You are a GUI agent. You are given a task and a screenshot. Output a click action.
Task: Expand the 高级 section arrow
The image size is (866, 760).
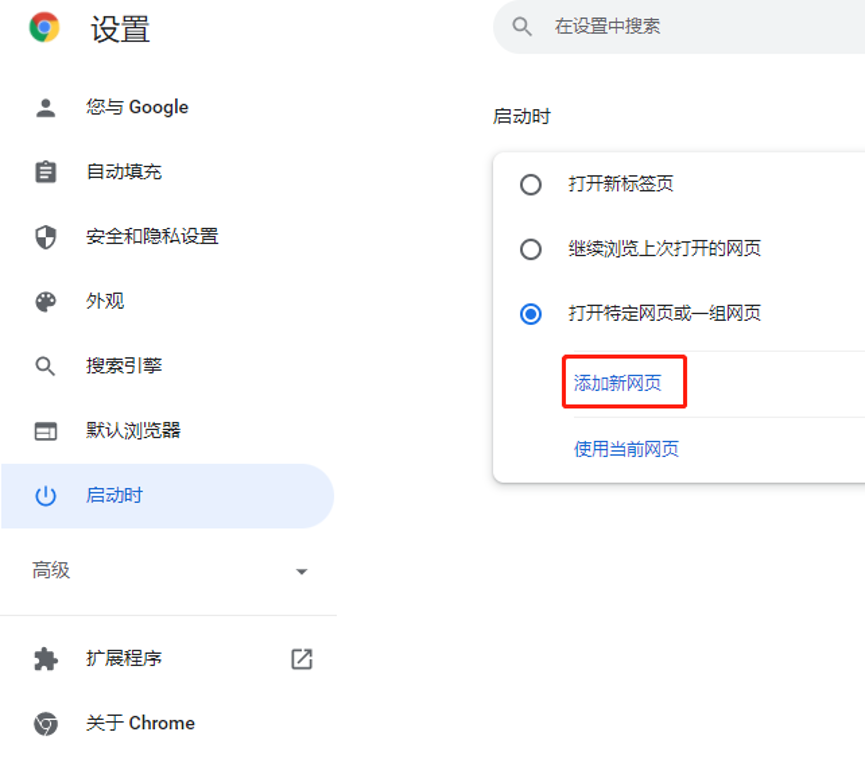coord(301,572)
